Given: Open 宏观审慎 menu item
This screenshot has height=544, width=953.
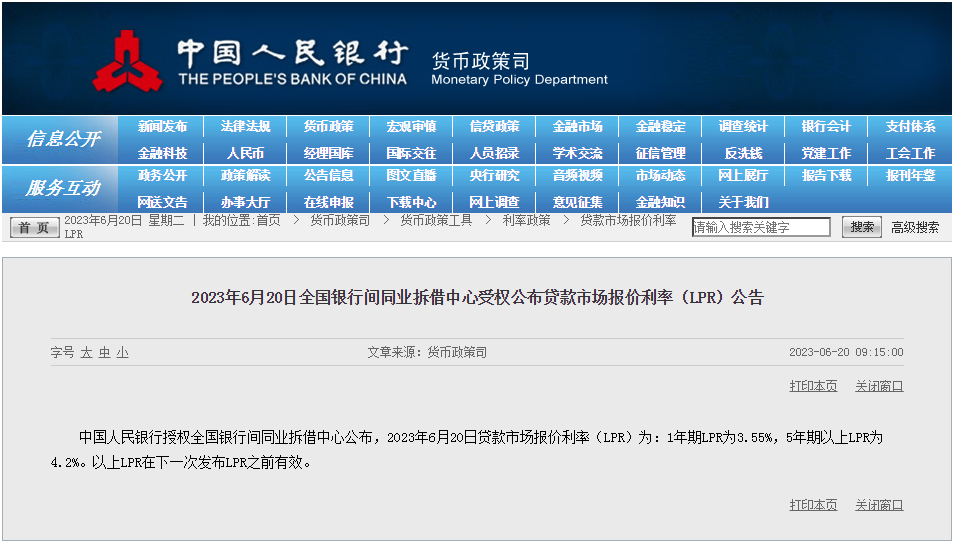Looking at the screenshot, I should coord(411,126).
